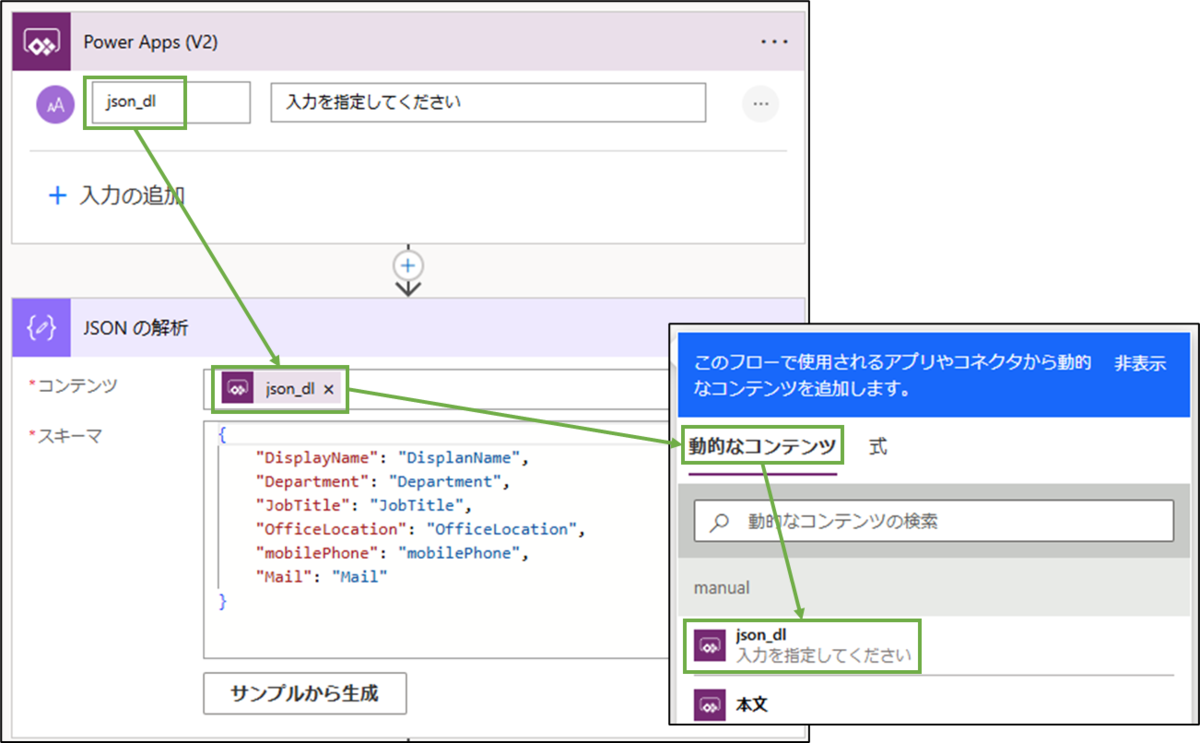Click the search magnifier icon
The width and height of the screenshot is (1200, 743).
[719, 522]
